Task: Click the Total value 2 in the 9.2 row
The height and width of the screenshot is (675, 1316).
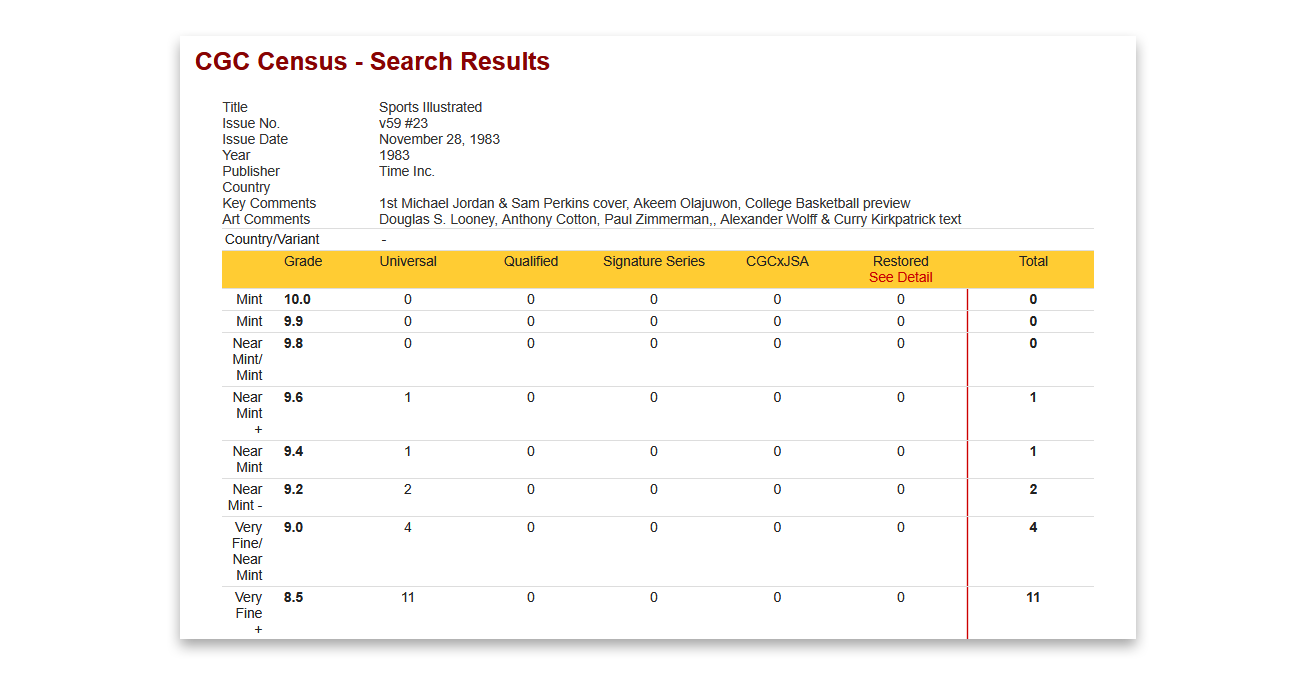Action: pos(1033,489)
